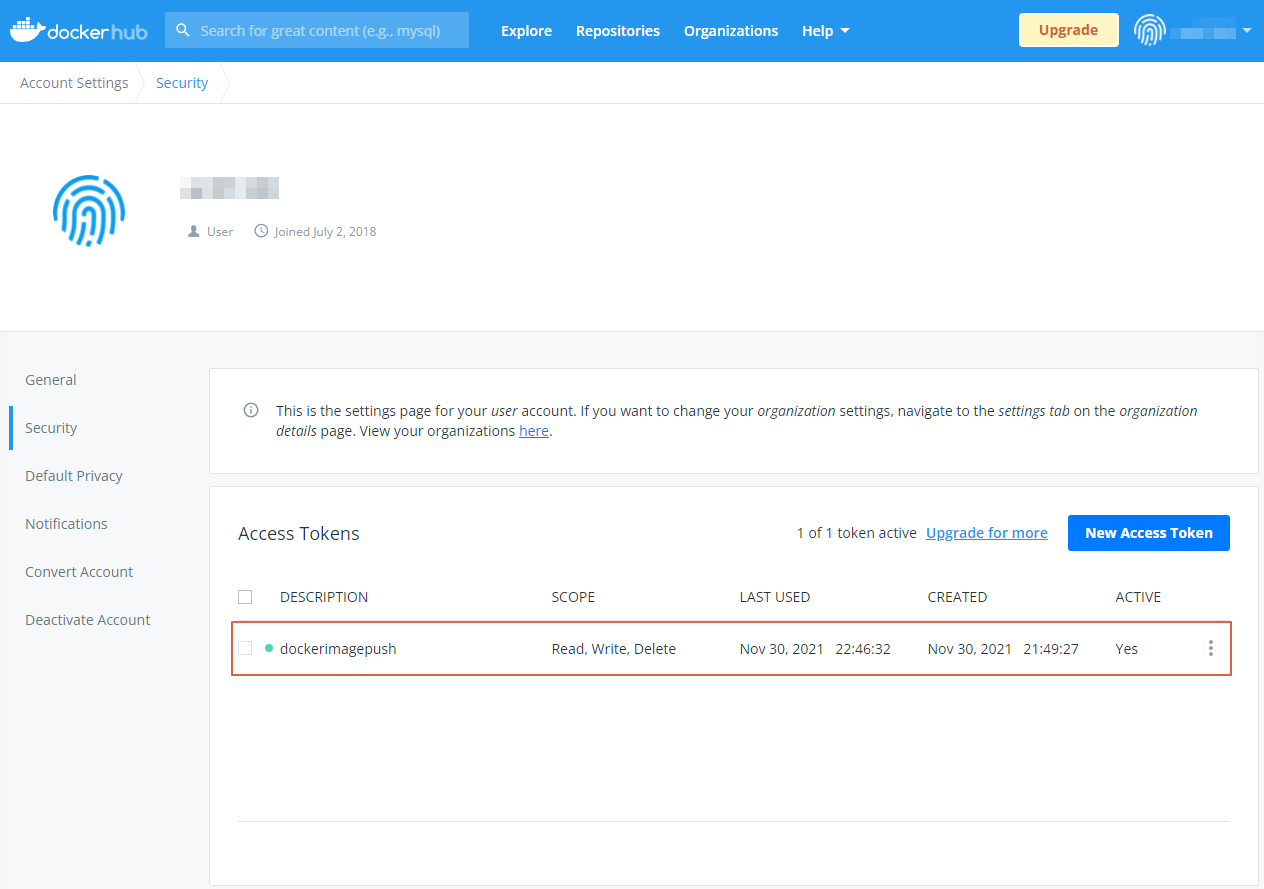
Task: Tick the select-all tokens header checkbox
Action: (x=245, y=597)
